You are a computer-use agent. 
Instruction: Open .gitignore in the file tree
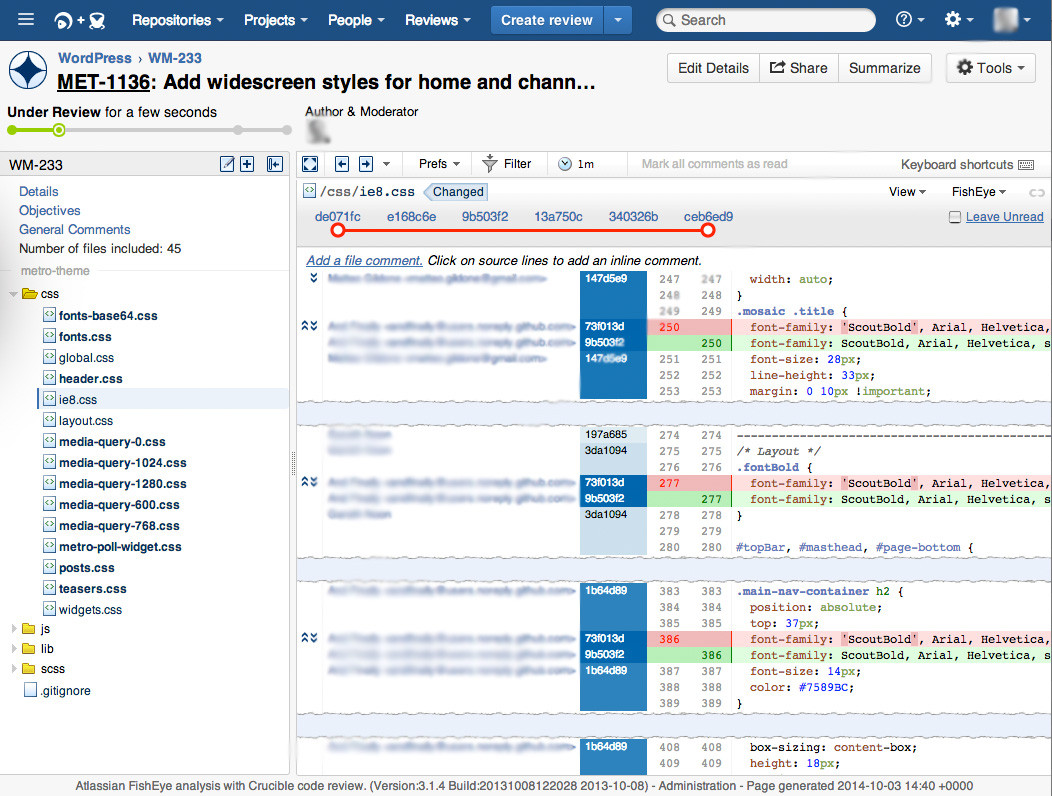[x=65, y=691]
